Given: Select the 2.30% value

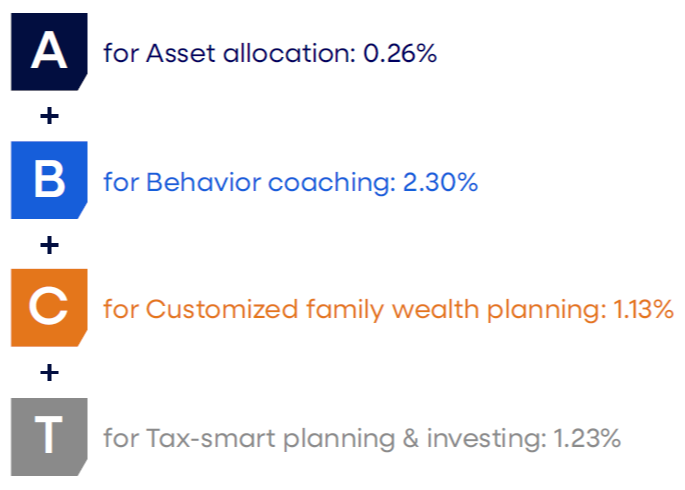Looking at the screenshot, I should 440,182.
